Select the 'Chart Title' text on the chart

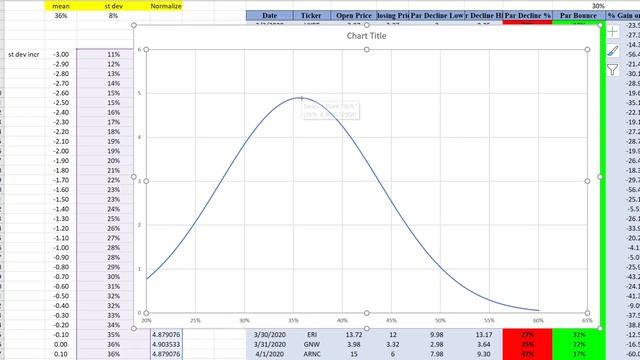click(x=366, y=36)
